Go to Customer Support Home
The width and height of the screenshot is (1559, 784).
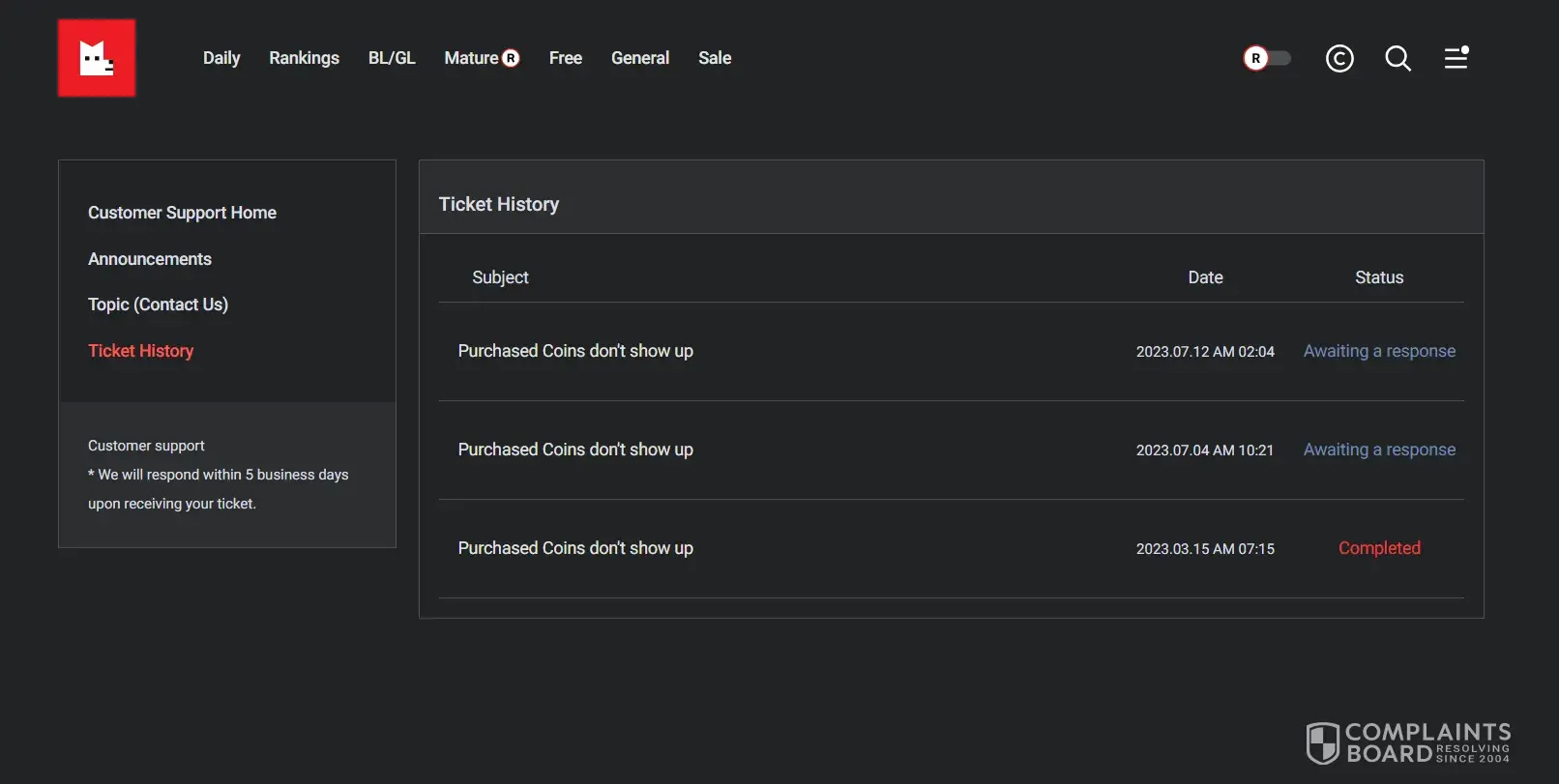pos(182,213)
